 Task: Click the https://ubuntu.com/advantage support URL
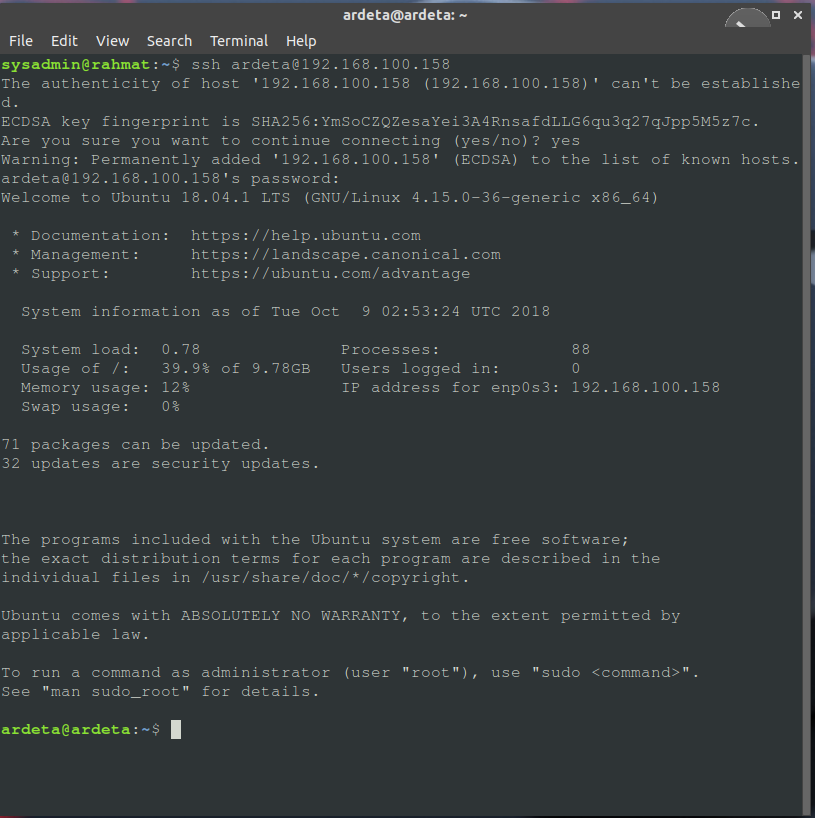coord(330,274)
